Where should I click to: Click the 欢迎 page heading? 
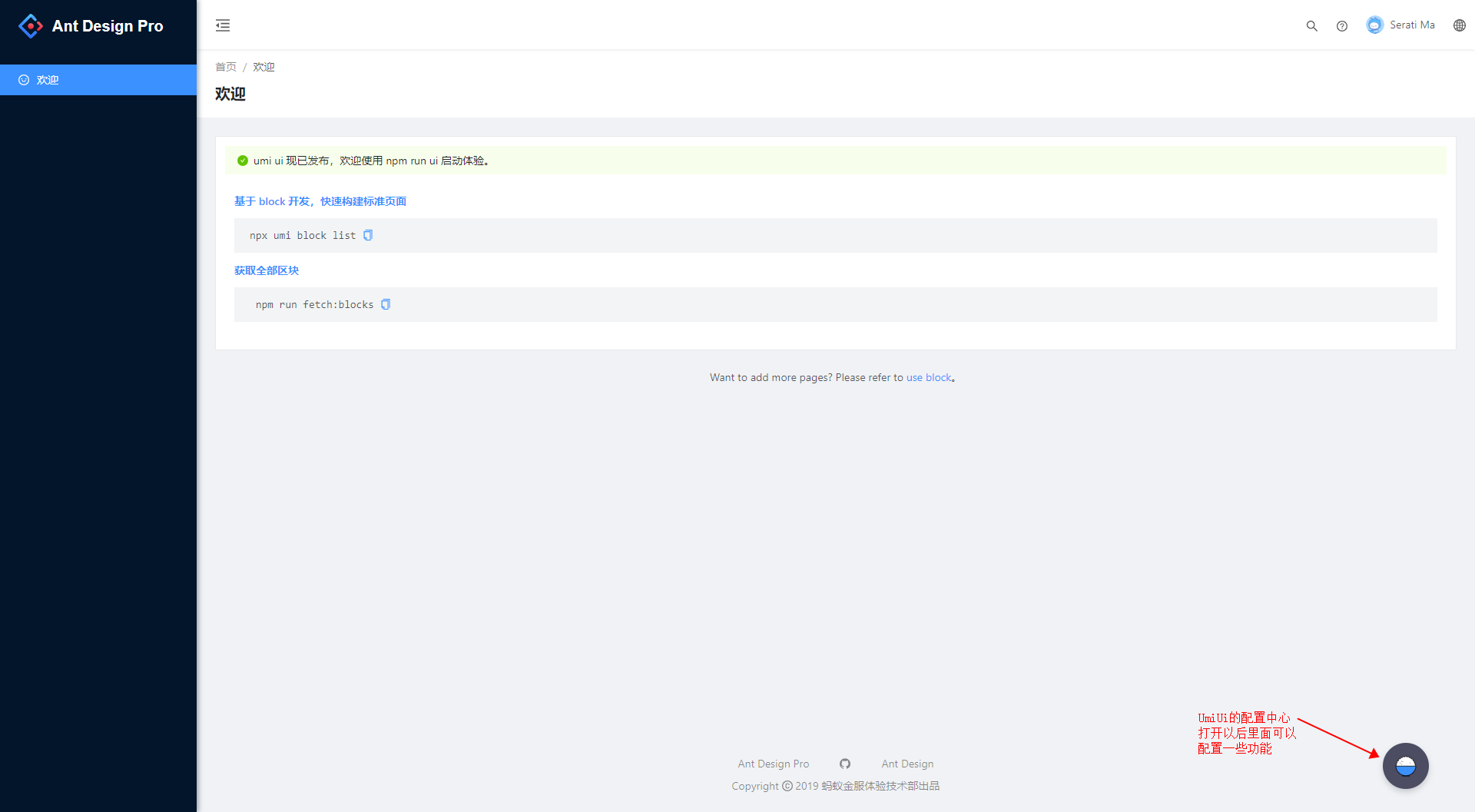pyautogui.click(x=230, y=94)
